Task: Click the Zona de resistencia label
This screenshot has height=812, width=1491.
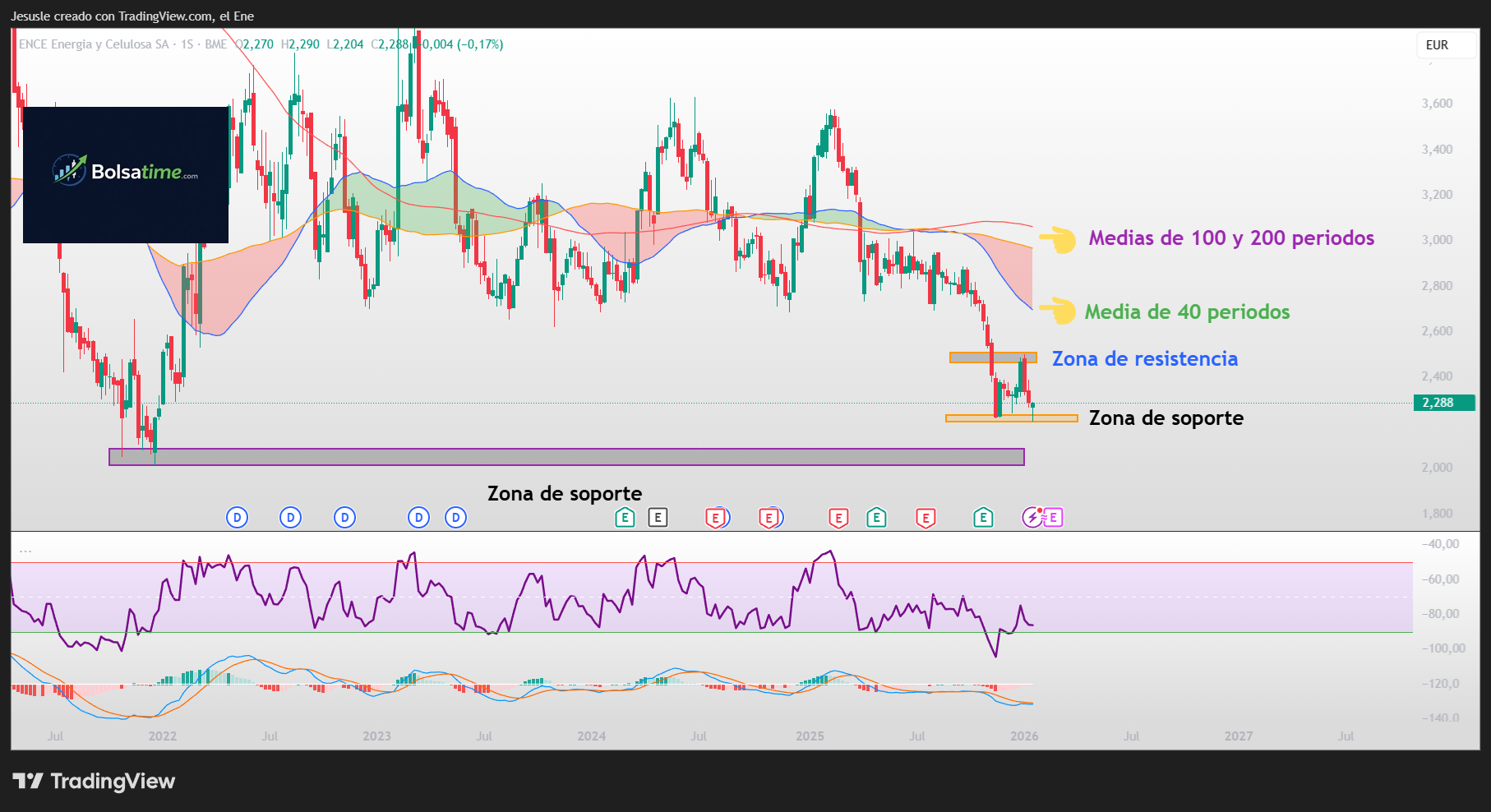Action: click(1144, 359)
